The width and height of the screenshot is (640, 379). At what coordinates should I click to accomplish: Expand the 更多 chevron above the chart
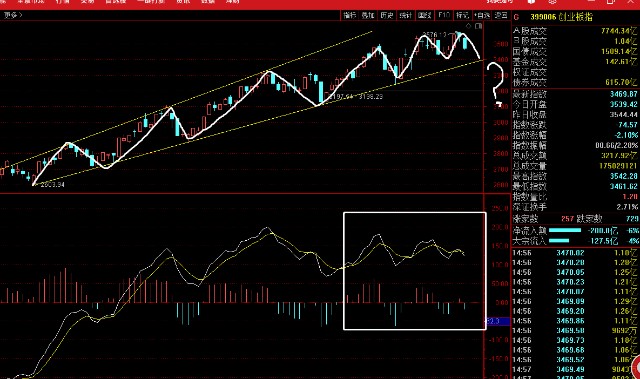point(13,15)
